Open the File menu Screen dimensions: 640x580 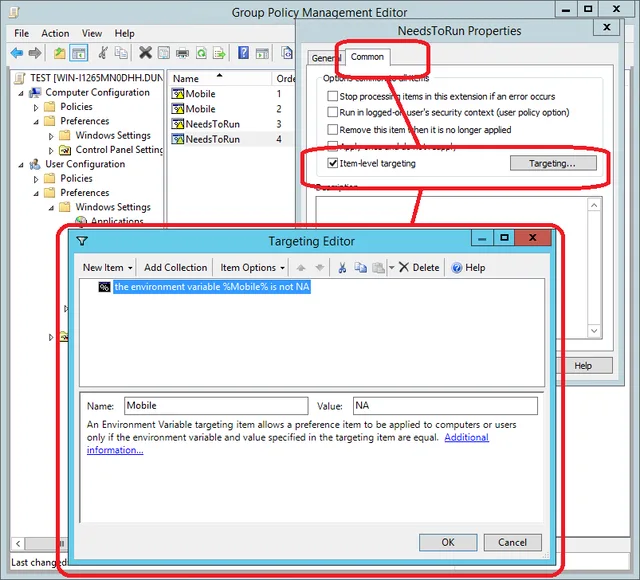click(x=22, y=33)
